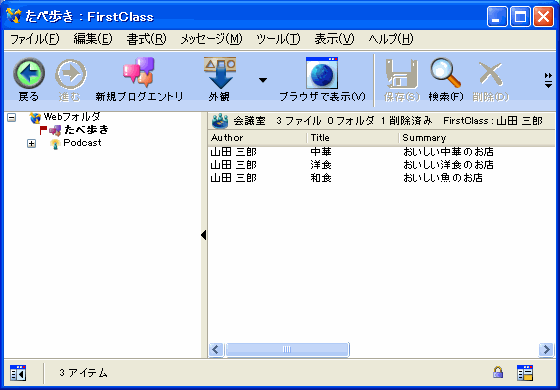Image resolution: width=560 pixels, height=390 pixels.
Task: Click the horizontal scrollbar thumb
Action: click(x=287, y=349)
